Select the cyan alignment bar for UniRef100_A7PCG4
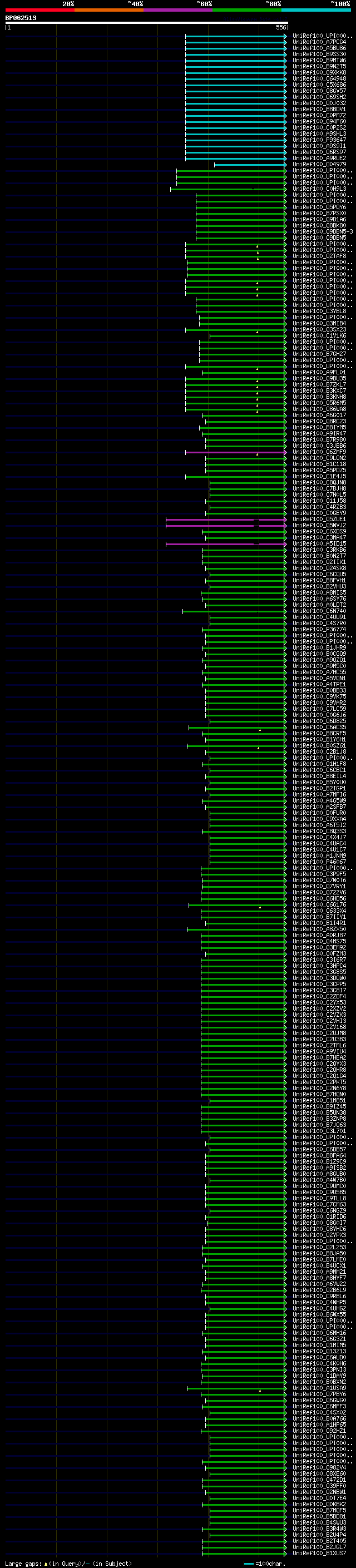The image size is (356, 1568). 235,42
